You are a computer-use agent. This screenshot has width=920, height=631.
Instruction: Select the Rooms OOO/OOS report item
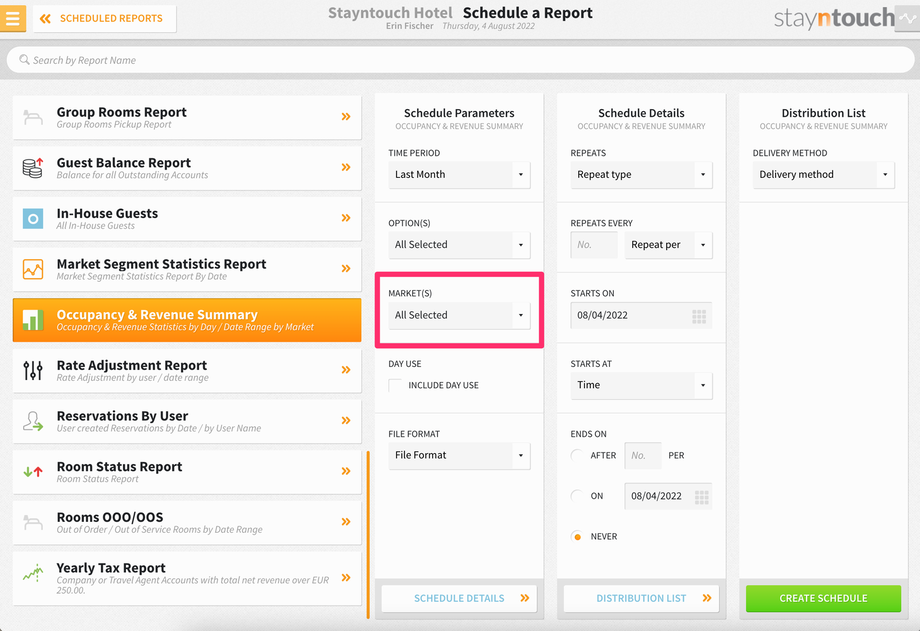tap(187, 522)
